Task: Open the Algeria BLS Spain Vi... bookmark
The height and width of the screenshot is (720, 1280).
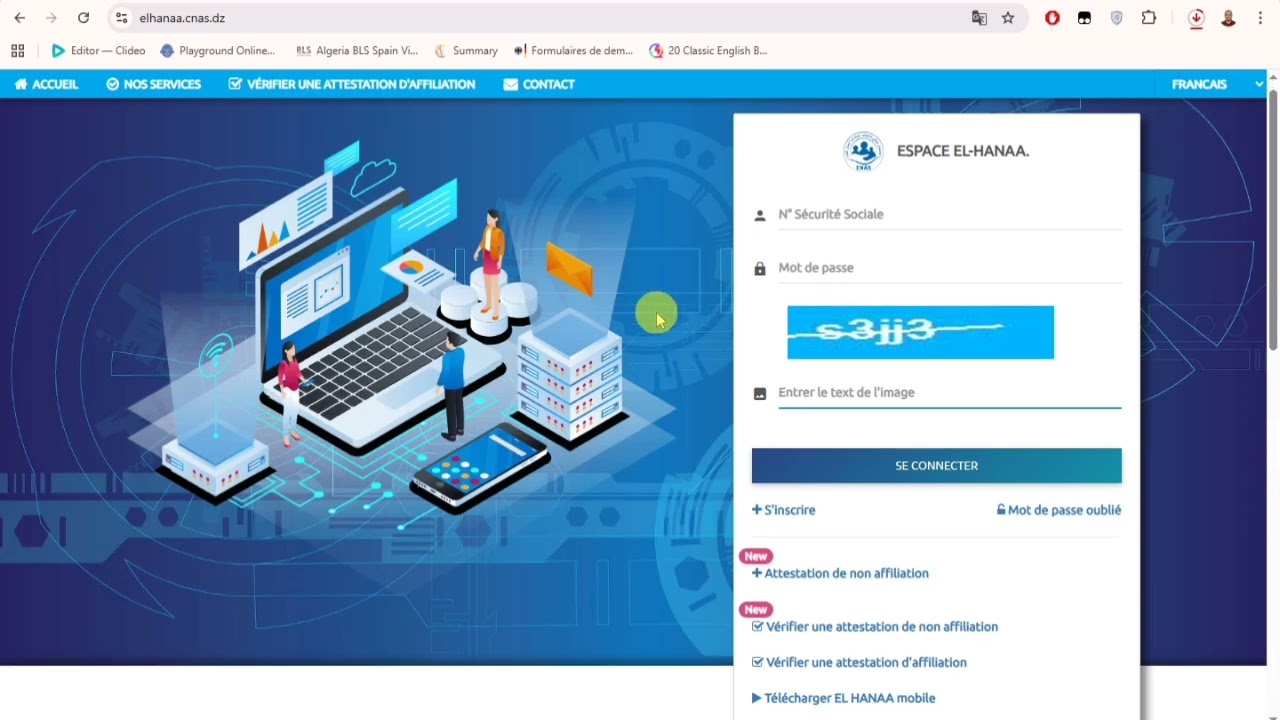Action: click(x=357, y=51)
